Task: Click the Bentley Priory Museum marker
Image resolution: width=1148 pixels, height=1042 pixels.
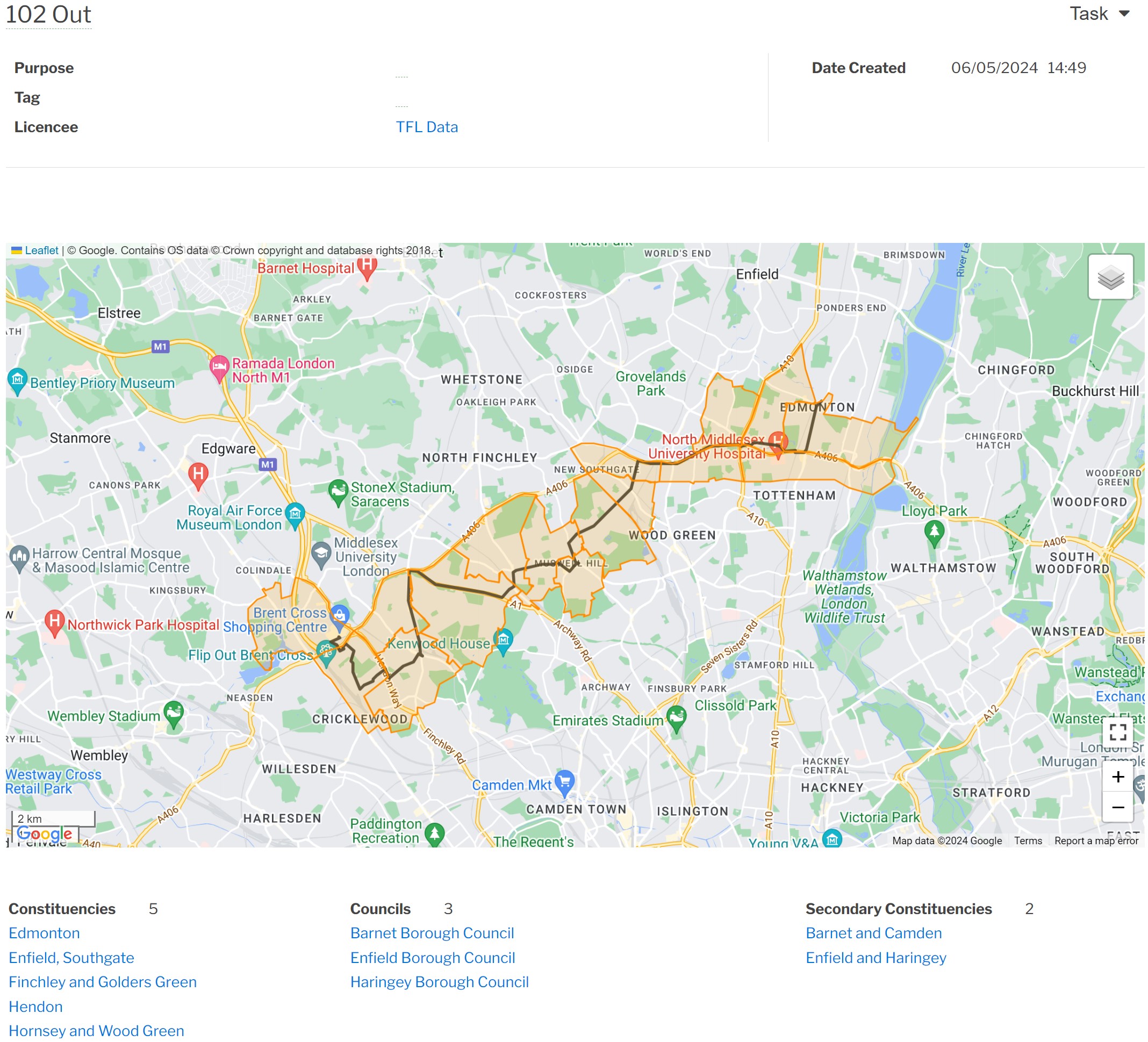Action: pos(17,383)
